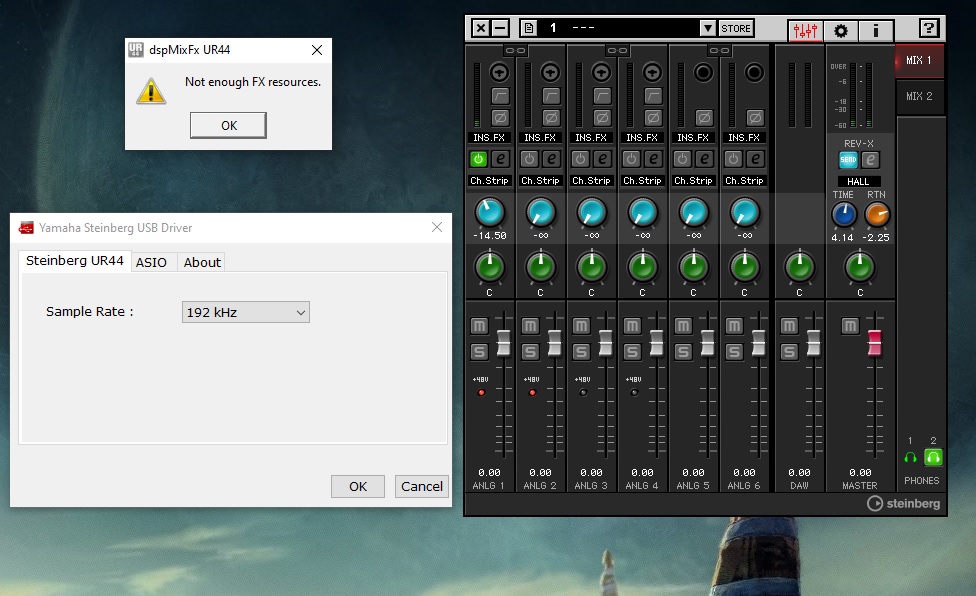The image size is (976, 596).
Task: Select the MIX 2 tab in the mixer
Action: pyautogui.click(x=919, y=96)
